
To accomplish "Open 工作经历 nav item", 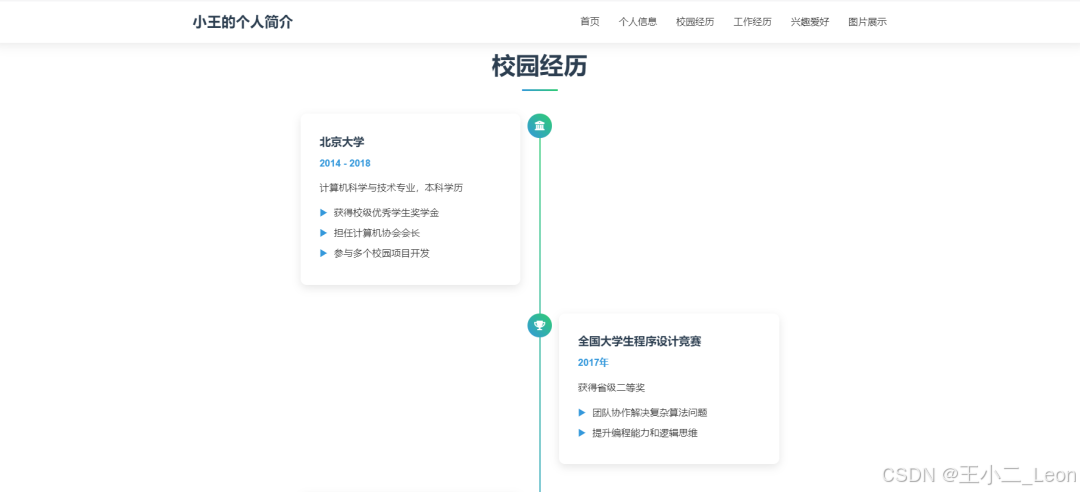I will tap(752, 22).
